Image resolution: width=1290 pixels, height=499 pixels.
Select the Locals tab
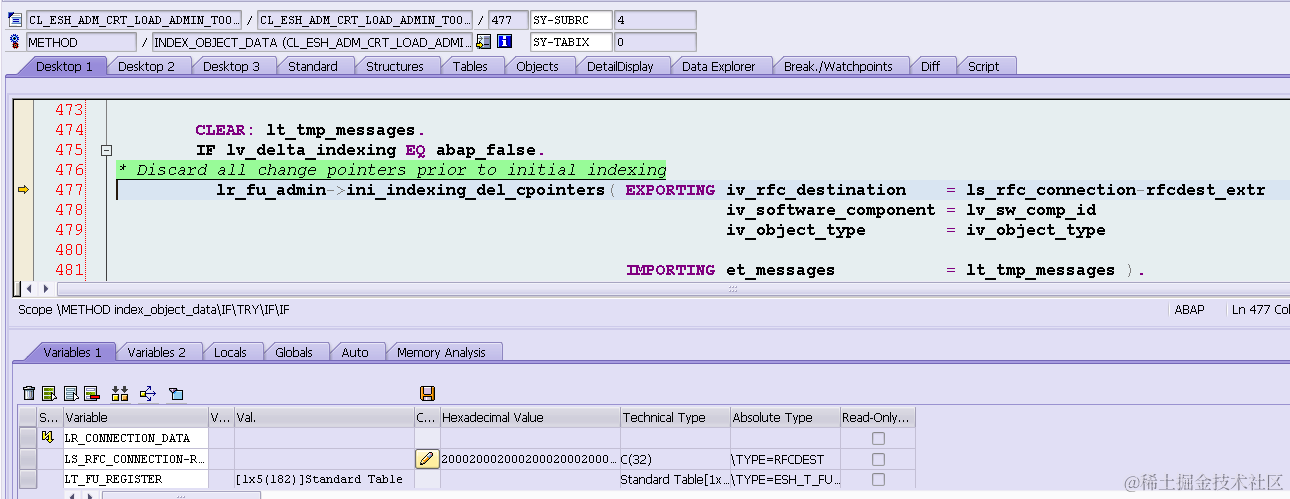(230, 352)
